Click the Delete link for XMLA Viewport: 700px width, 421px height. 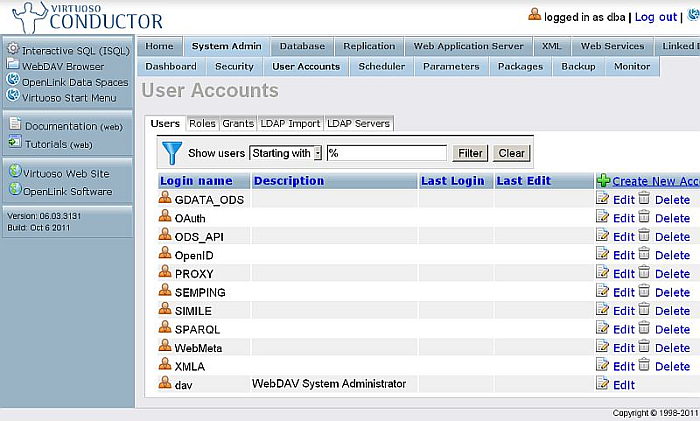672,367
